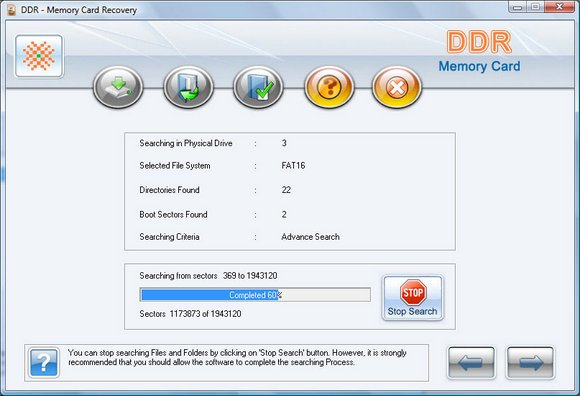Click the orange dotted logo icon
The image size is (580, 396).
click(39, 56)
